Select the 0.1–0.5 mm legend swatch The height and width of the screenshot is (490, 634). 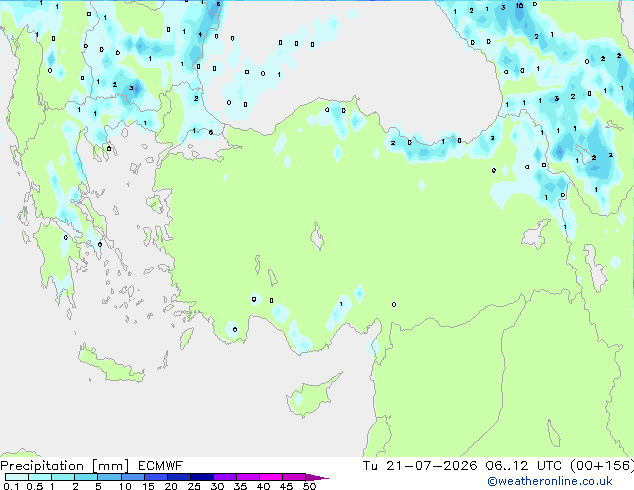[x=17, y=477]
